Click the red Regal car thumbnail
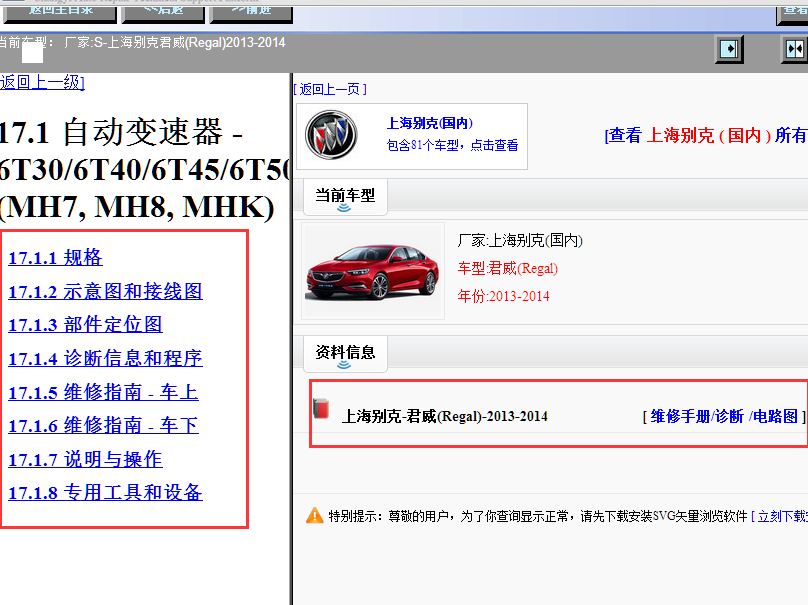Screen dimensions: 808x605 click(x=373, y=271)
